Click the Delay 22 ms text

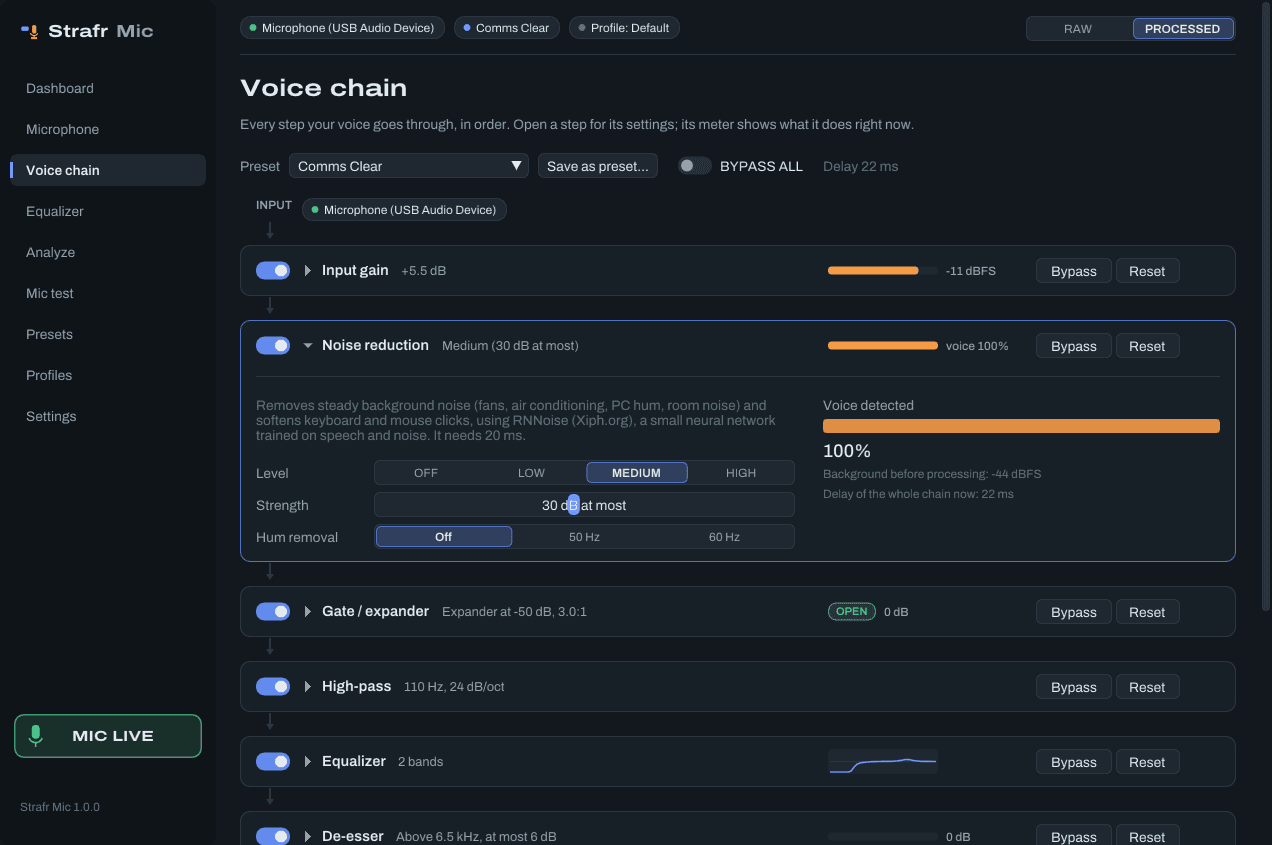[x=860, y=166]
